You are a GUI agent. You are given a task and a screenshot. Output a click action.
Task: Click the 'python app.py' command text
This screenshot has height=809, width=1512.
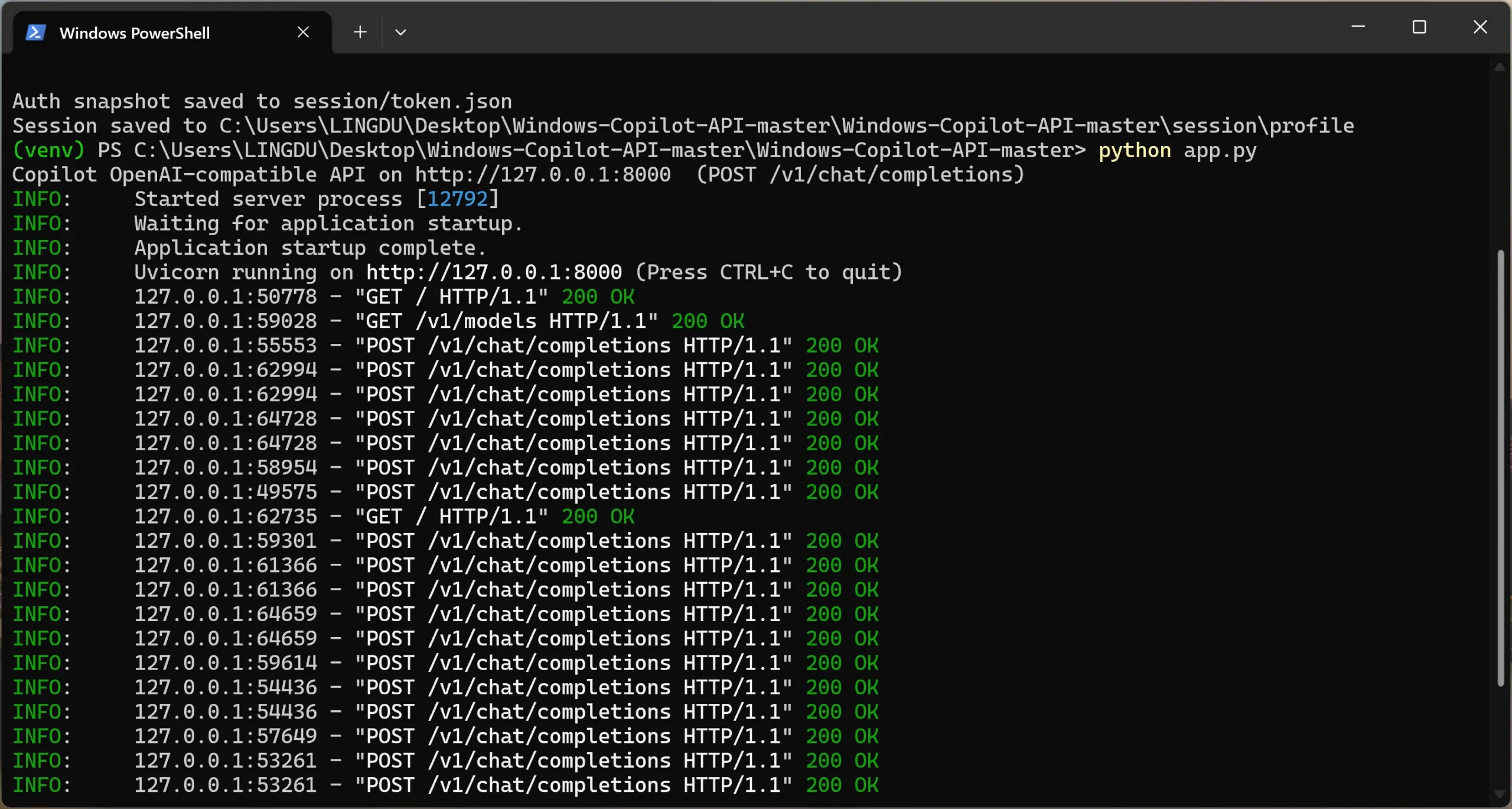coord(1177,151)
